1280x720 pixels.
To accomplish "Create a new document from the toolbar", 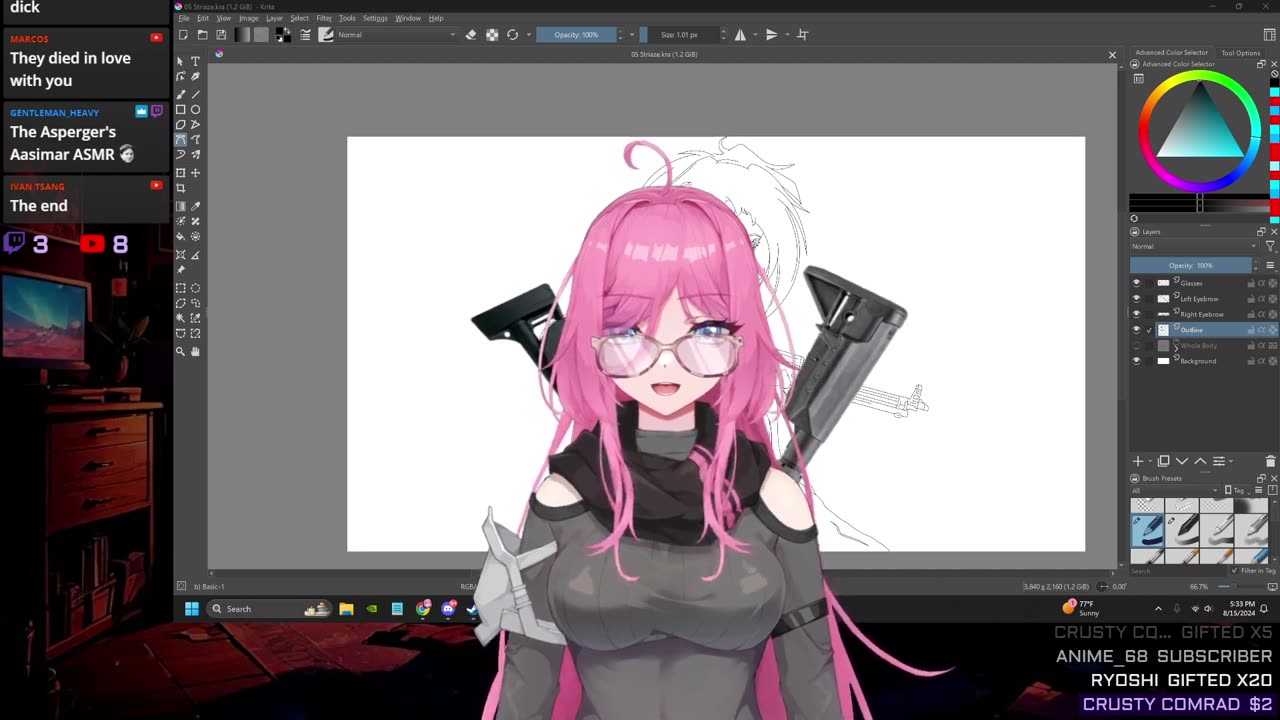I will [x=183, y=34].
